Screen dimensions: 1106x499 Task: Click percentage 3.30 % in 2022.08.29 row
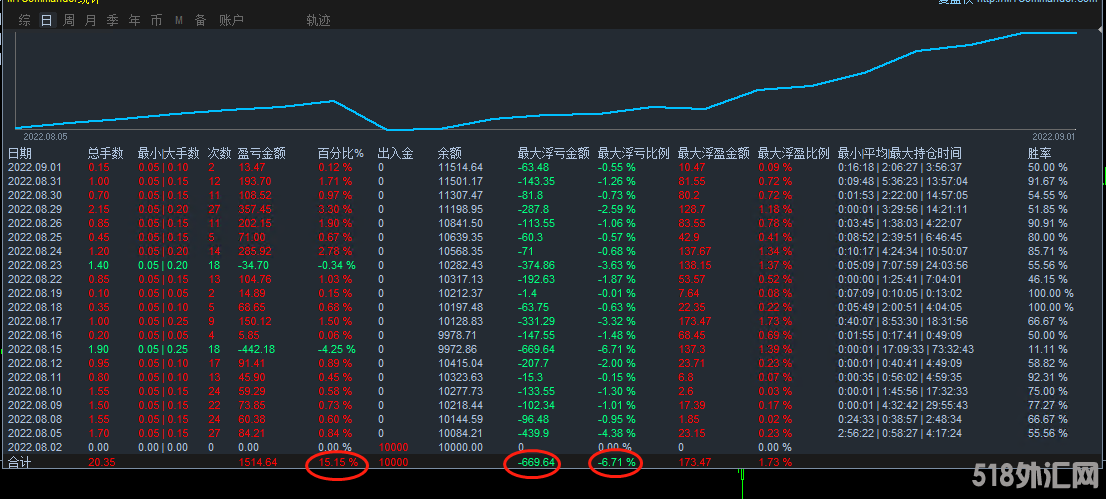coord(335,209)
